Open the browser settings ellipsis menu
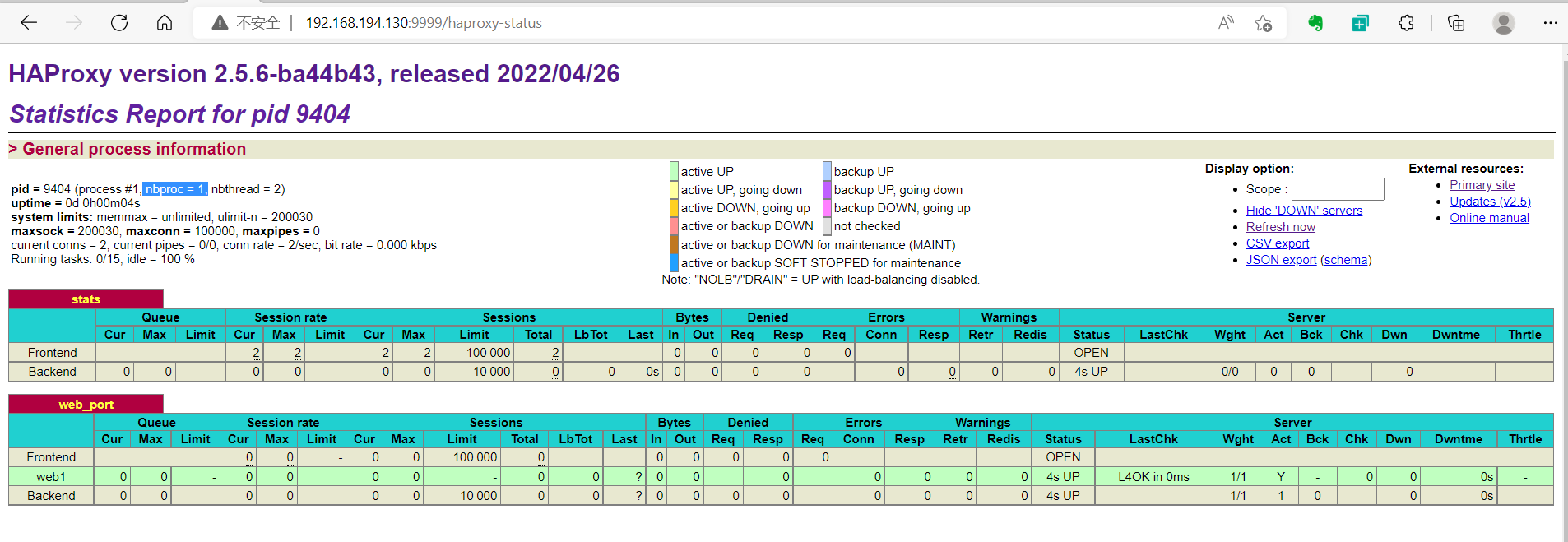Screen dimensions: 1568x542 [1551, 23]
